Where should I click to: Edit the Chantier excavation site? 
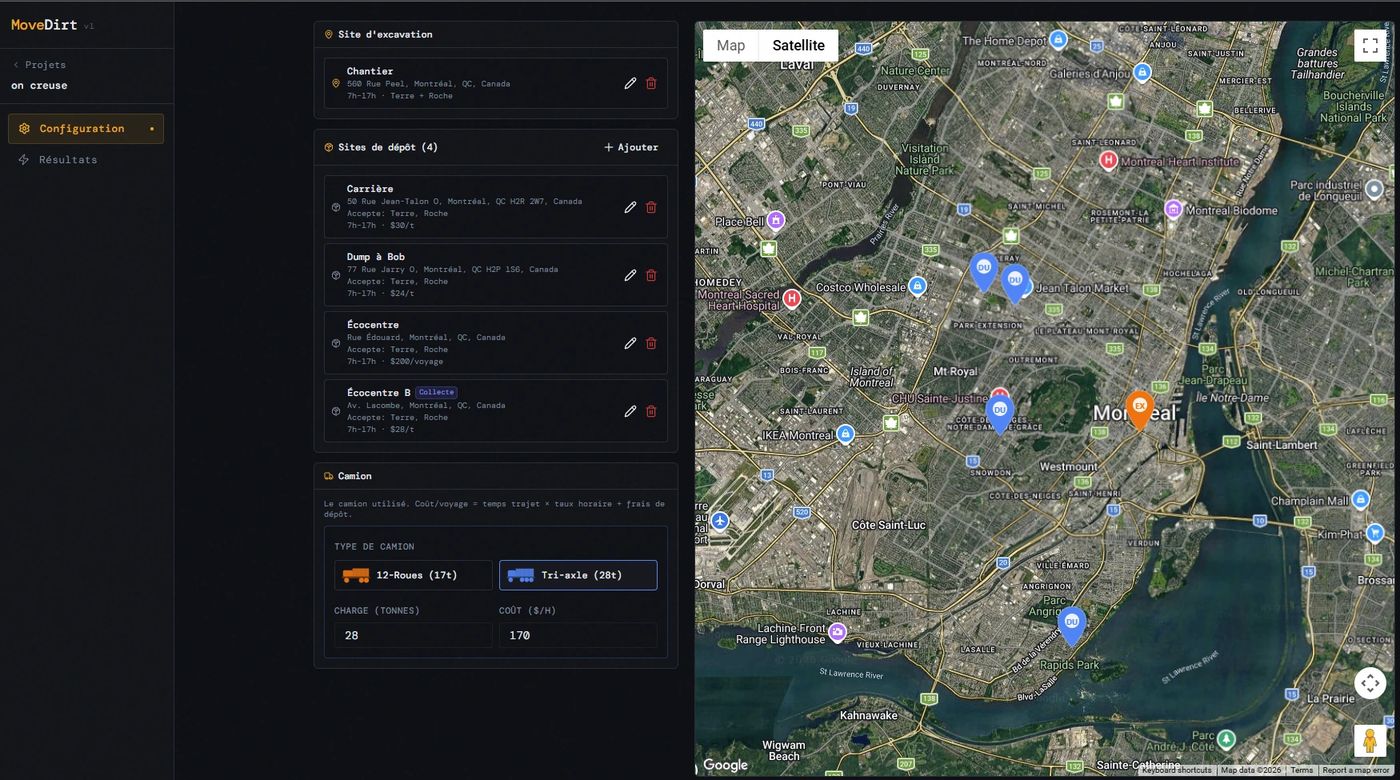point(630,83)
